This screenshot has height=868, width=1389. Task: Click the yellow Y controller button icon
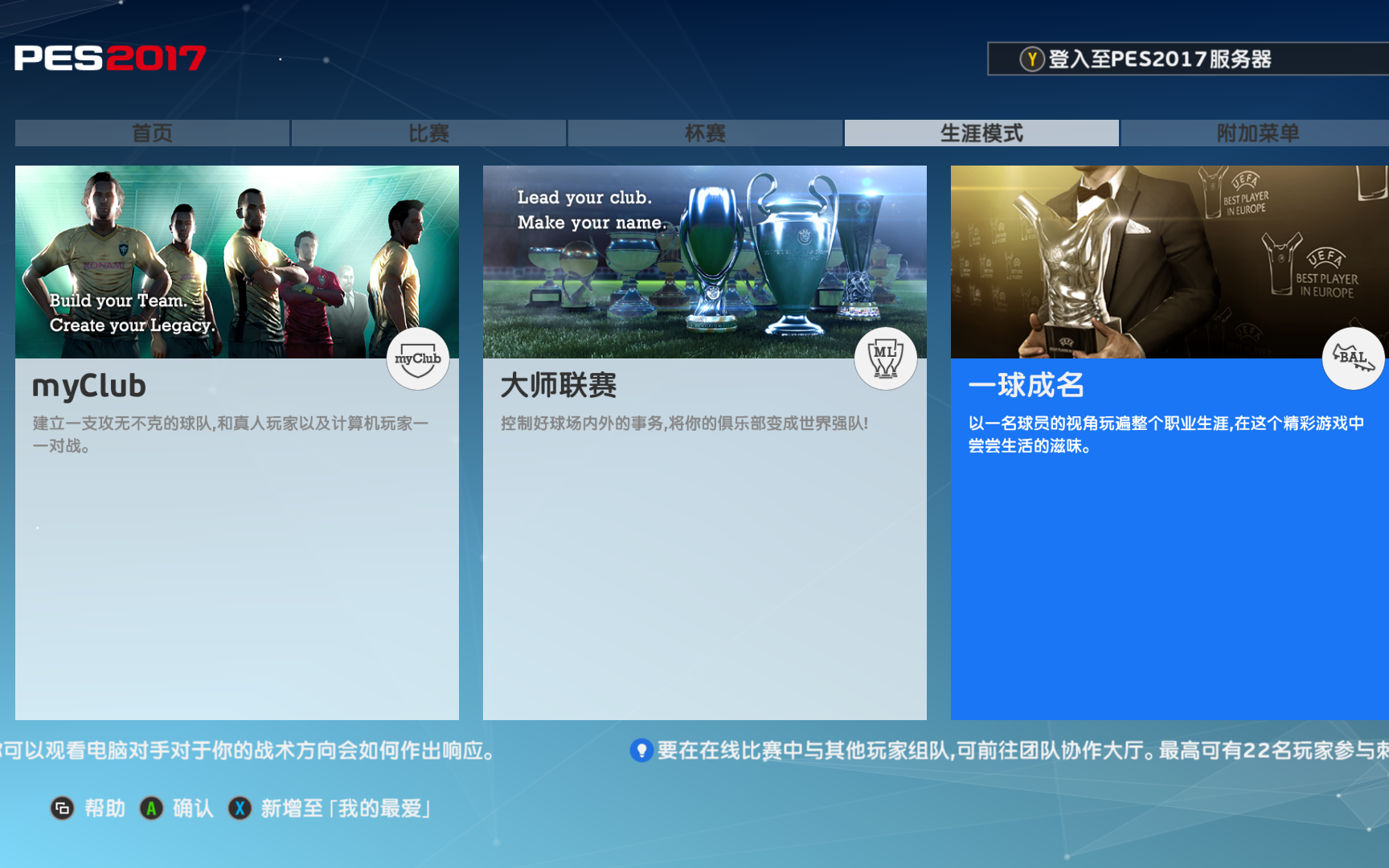tap(1032, 59)
